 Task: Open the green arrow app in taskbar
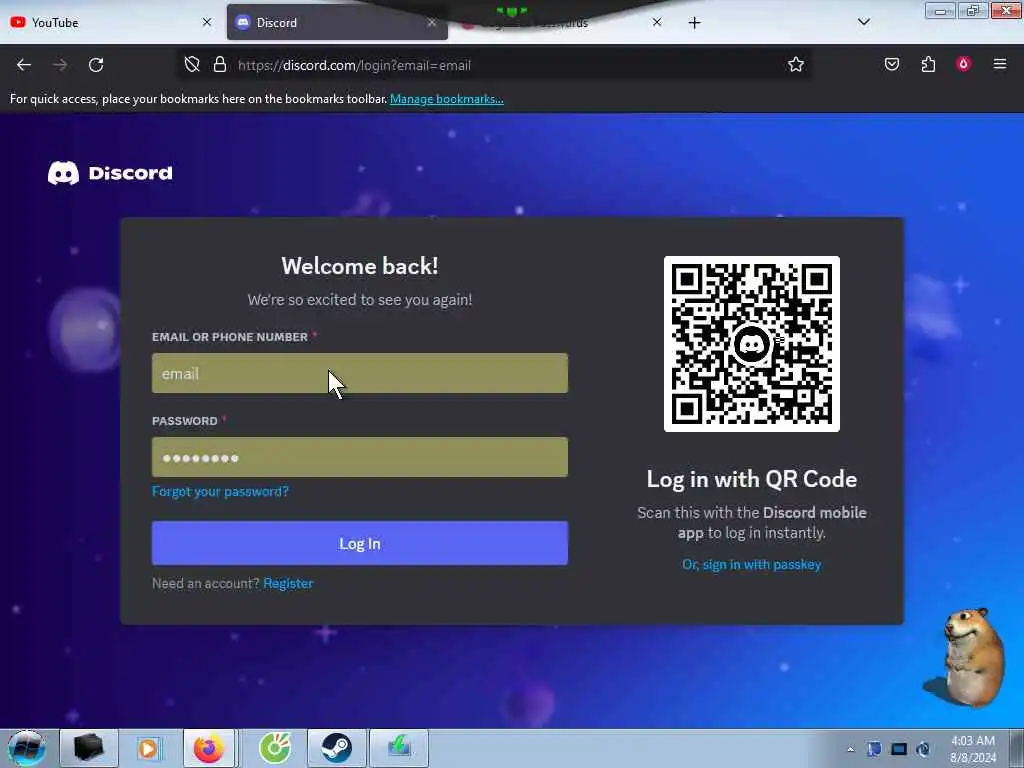click(x=399, y=748)
